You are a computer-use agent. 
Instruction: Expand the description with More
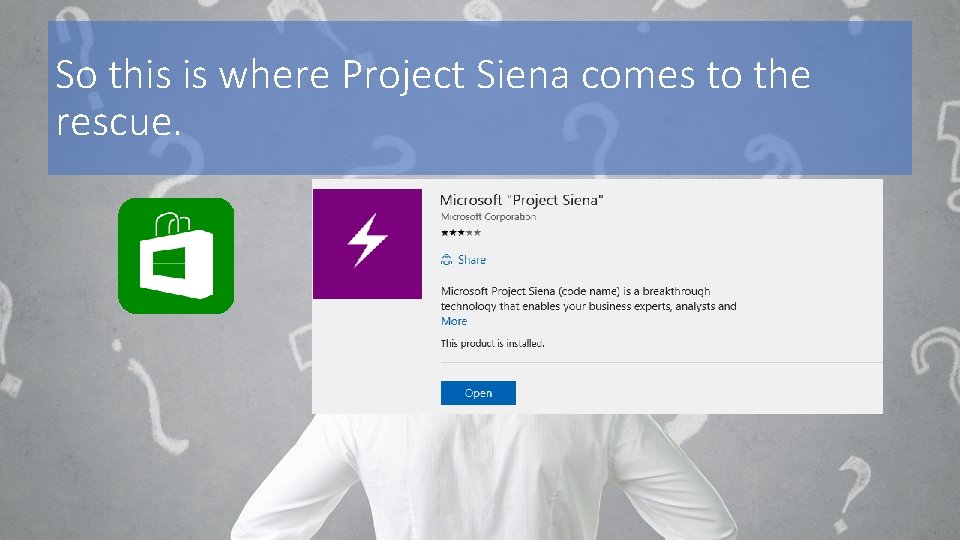pos(454,321)
